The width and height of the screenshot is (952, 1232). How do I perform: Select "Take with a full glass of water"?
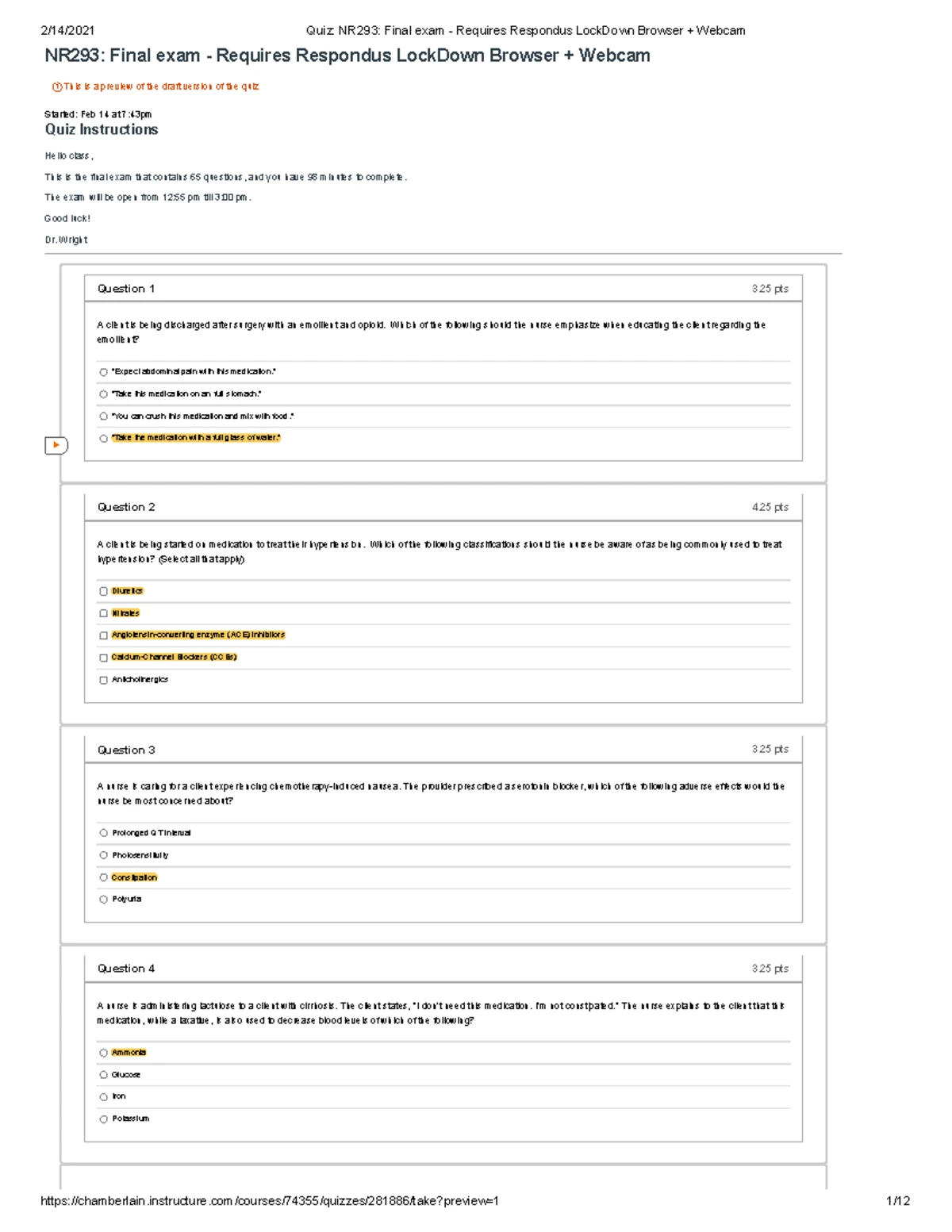coord(103,439)
